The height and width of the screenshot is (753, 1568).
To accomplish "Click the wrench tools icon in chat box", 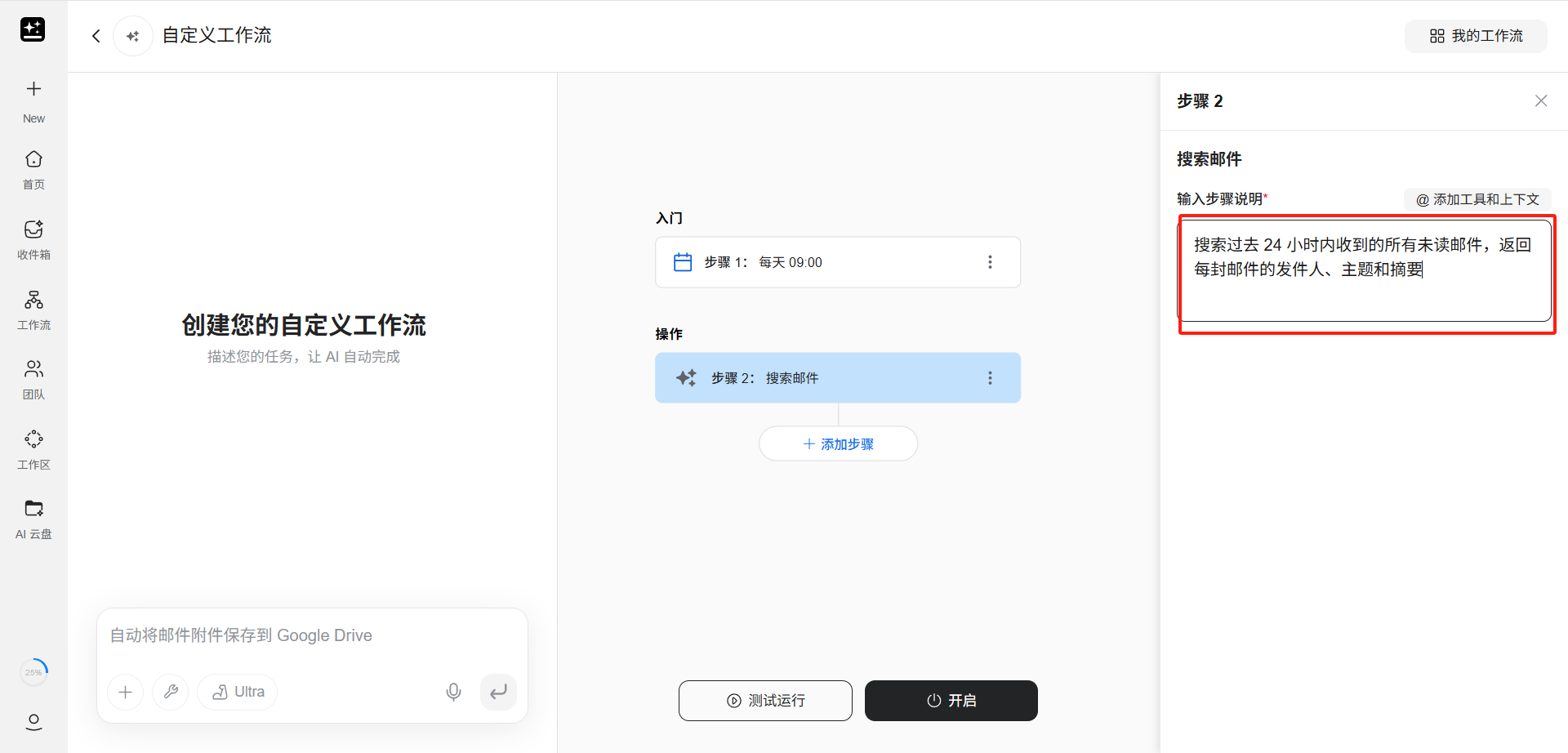I will [x=171, y=693].
